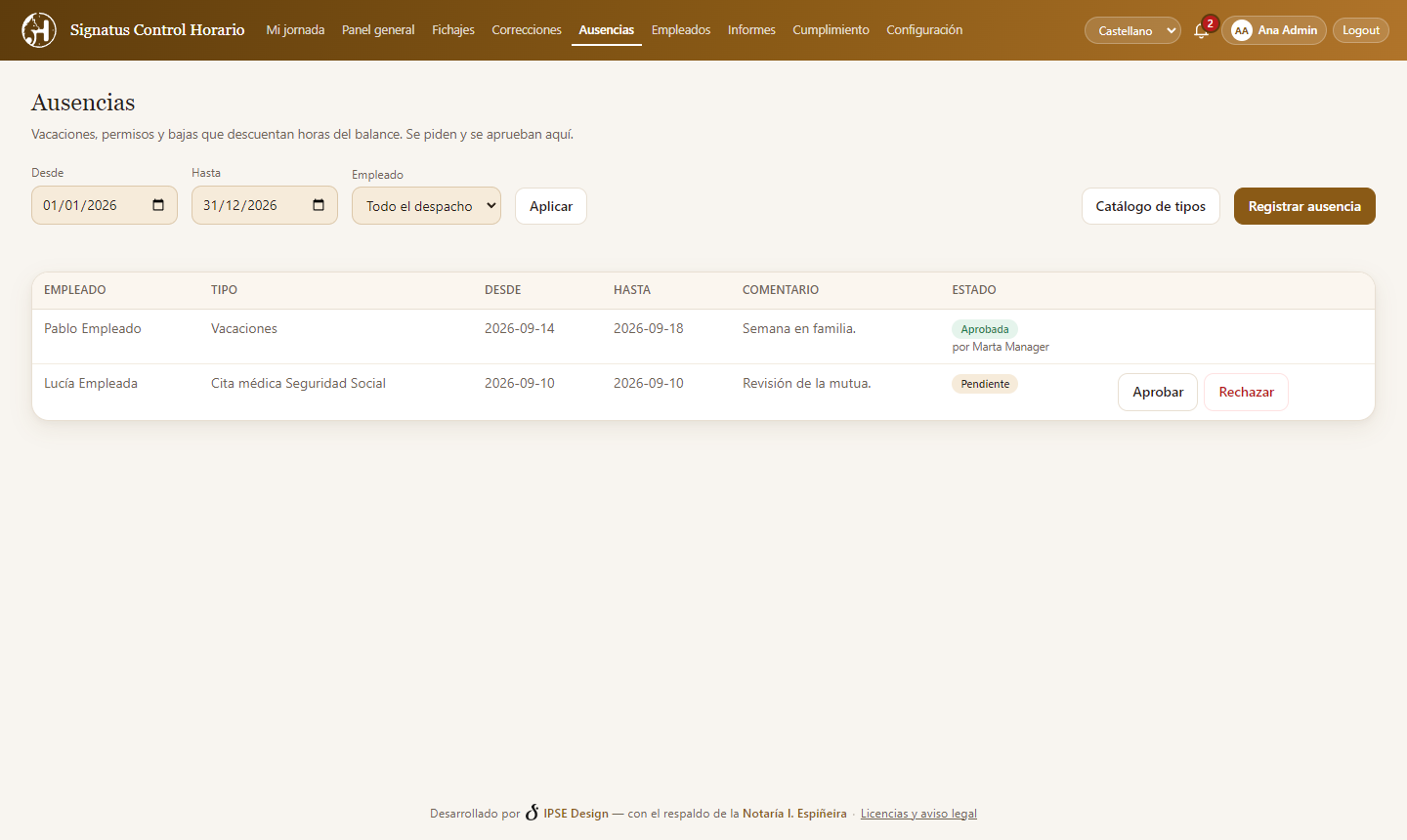The image size is (1407, 840).
Task: Expand the Empleado filter dropdown
Action: 426,206
